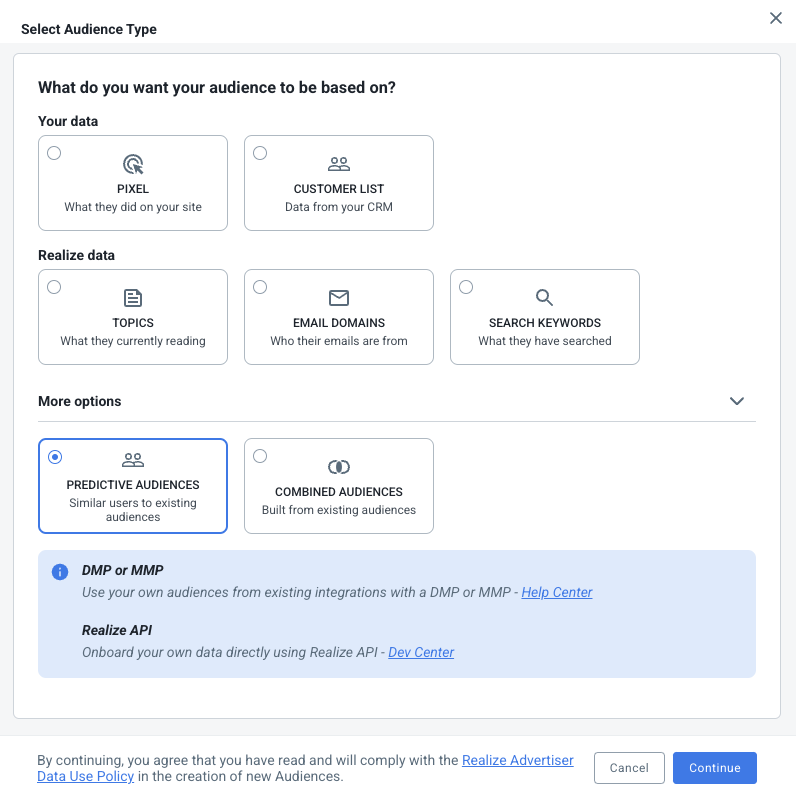The width and height of the screenshot is (796, 790).
Task: Select the Topics radio option
Action: click(x=54, y=287)
